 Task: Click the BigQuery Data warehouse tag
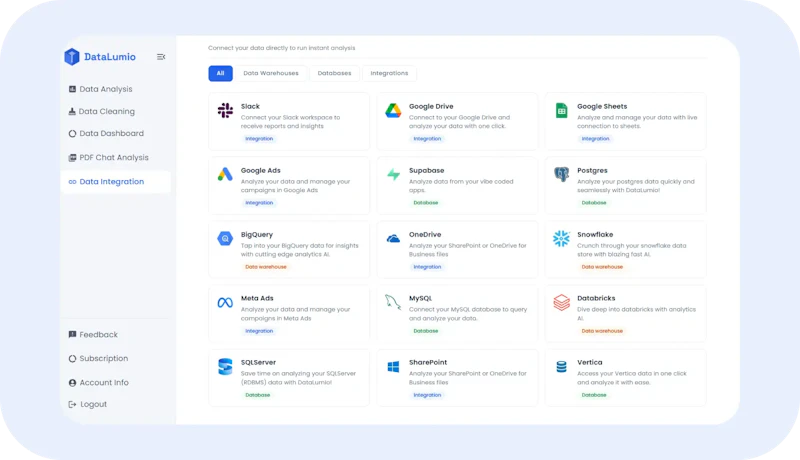point(266,267)
